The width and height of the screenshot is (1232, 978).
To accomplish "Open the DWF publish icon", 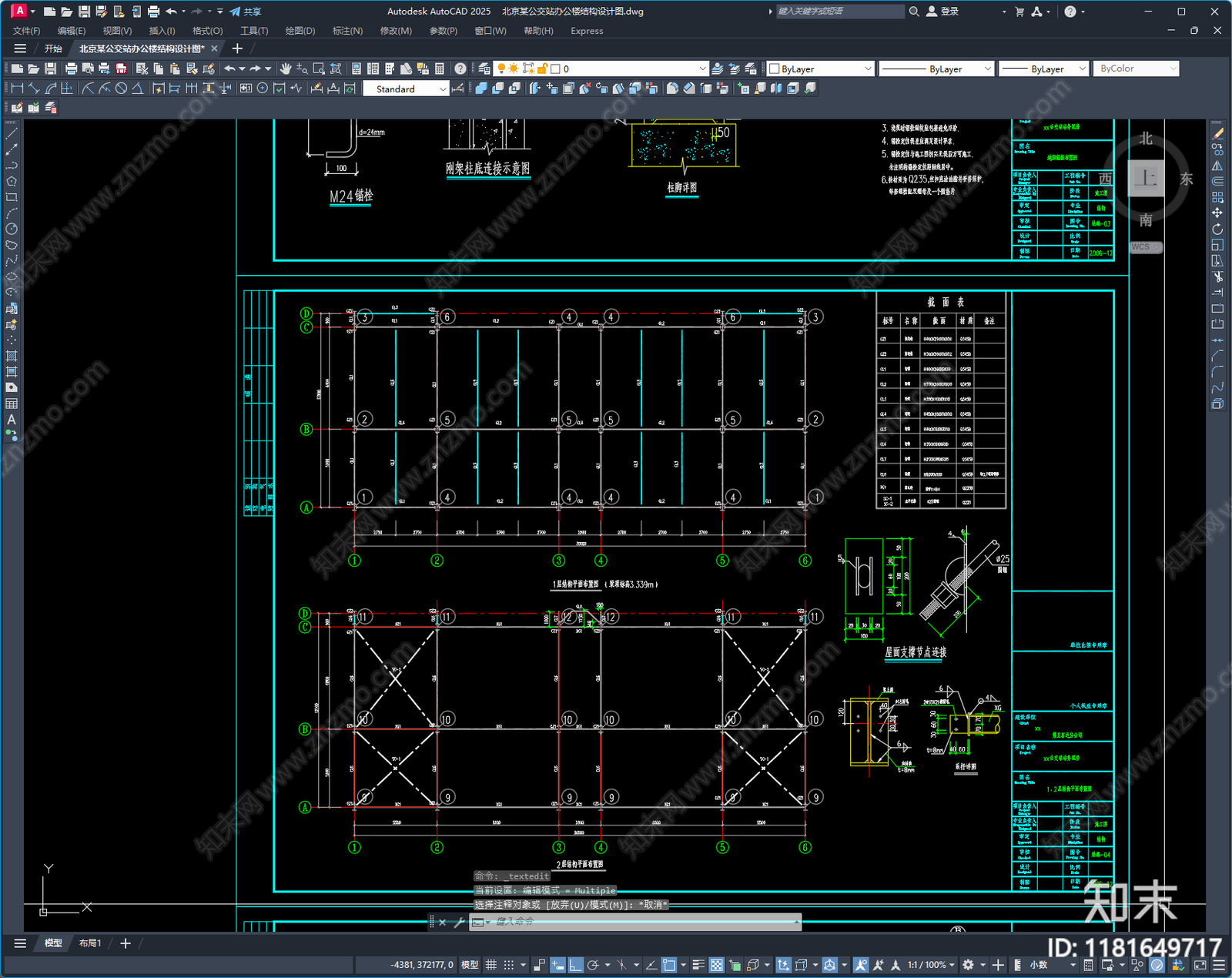I will (x=122, y=69).
